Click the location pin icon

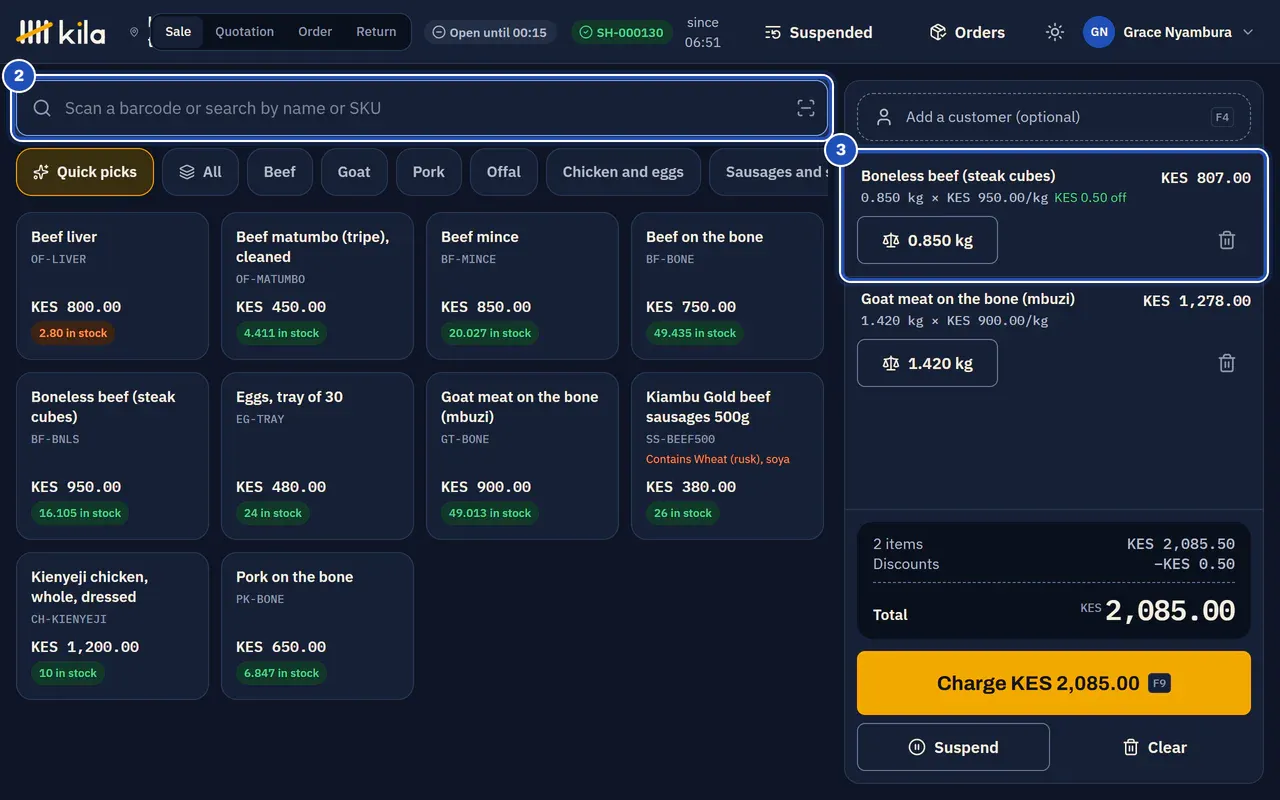click(134, 32)
